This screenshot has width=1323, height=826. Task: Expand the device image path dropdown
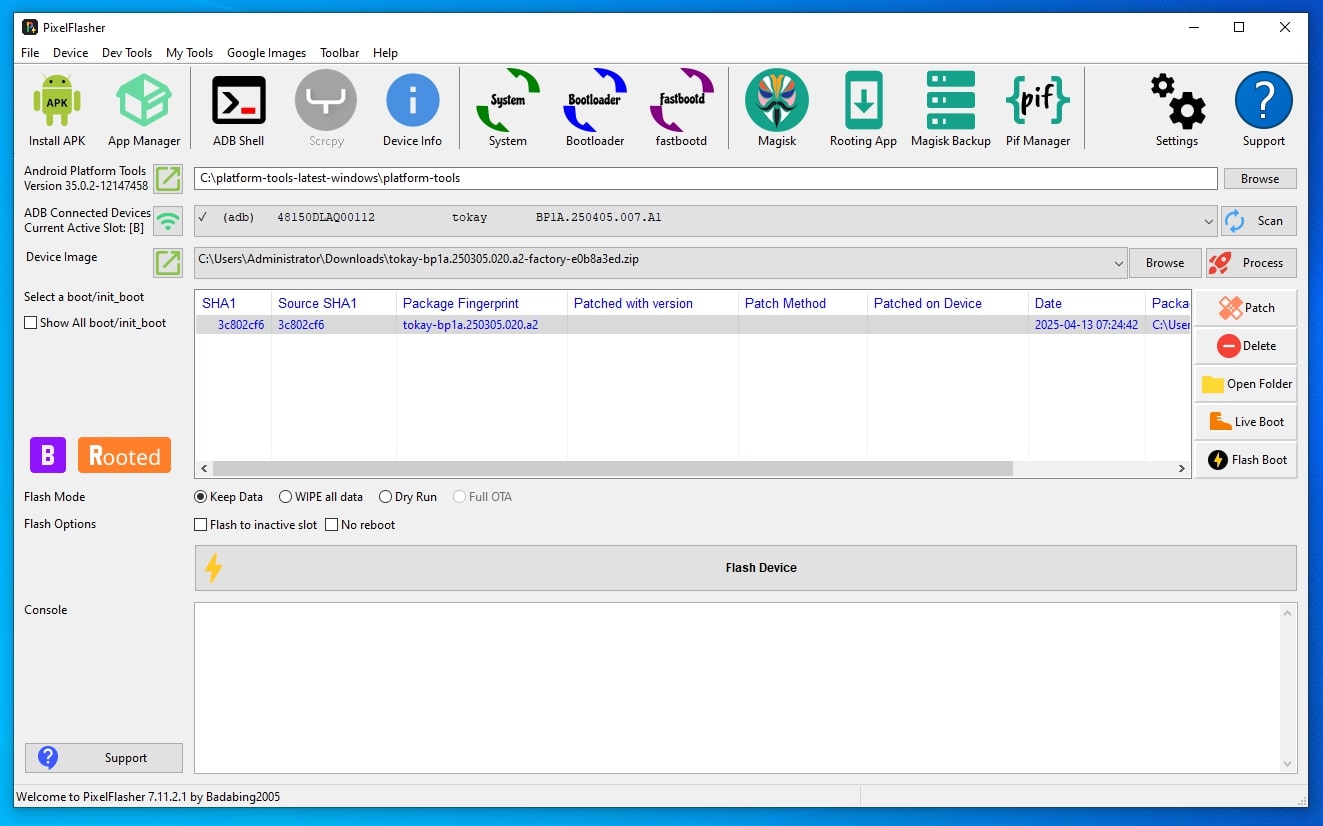point(1118,263)
